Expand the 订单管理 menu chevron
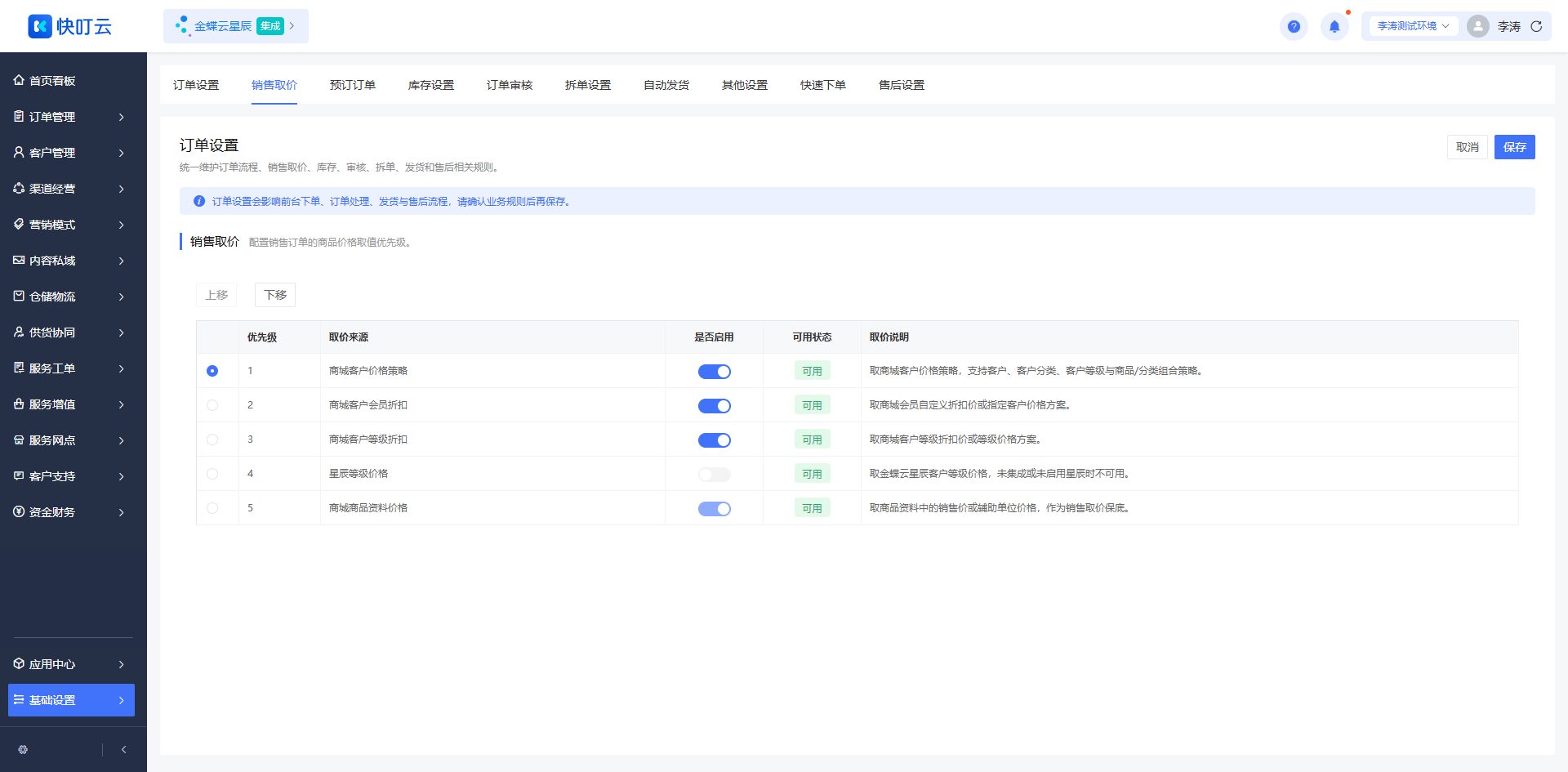 pos(122,117)
